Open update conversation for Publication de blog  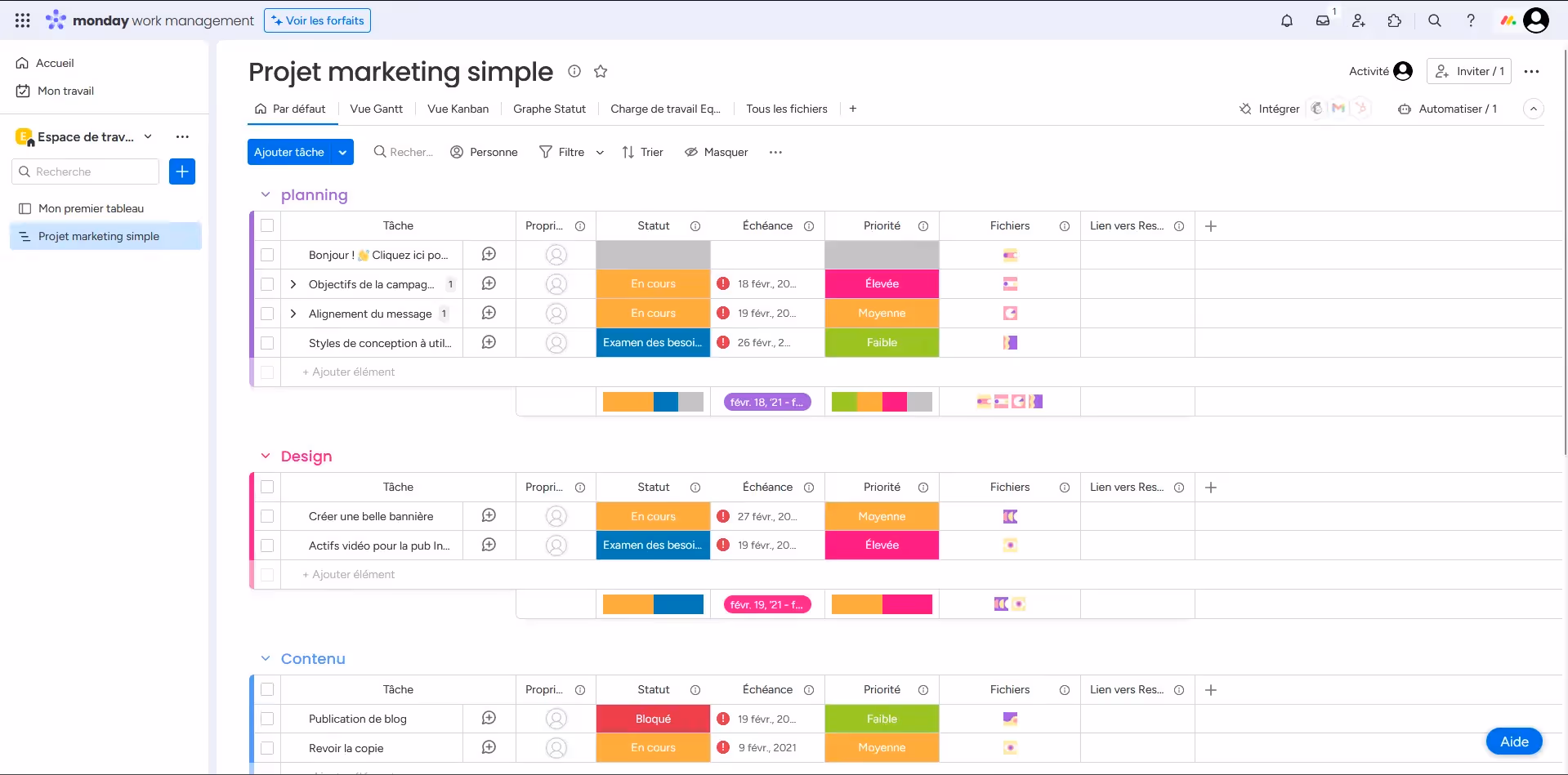489,718
